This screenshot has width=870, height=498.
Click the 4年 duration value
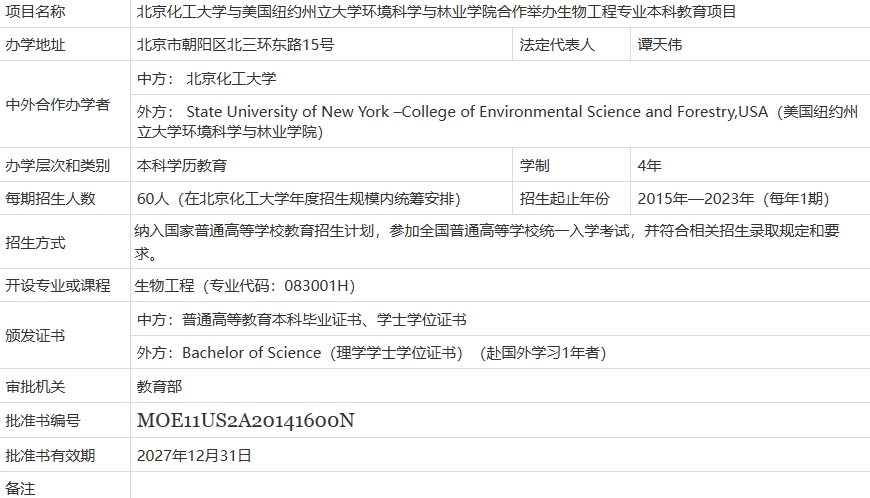(649, 165)
